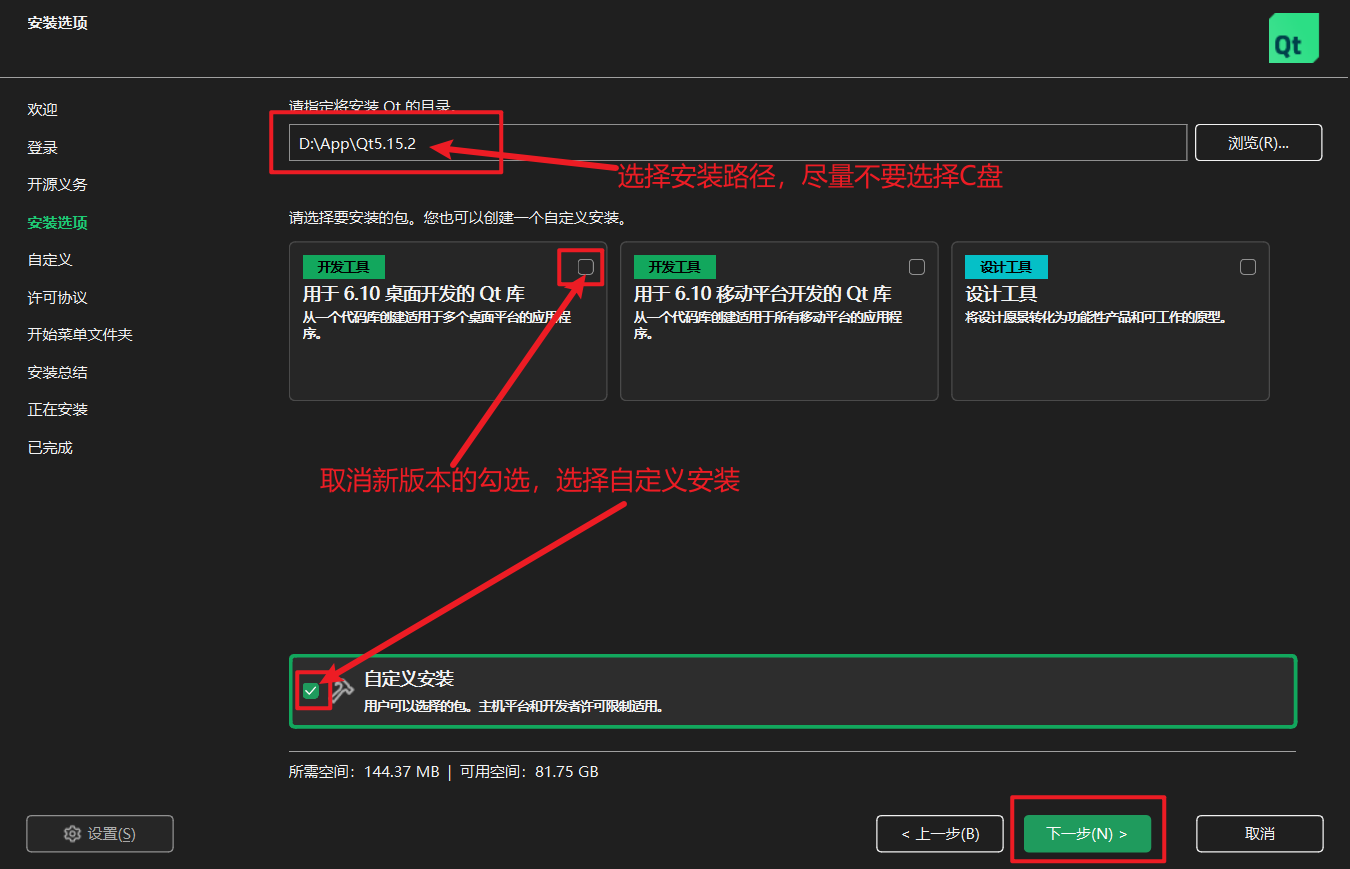Select the 正在安装 step in sidebar
Image resolution: width=1350 pixels, height=869 pixels.
(x=58, y=410)
